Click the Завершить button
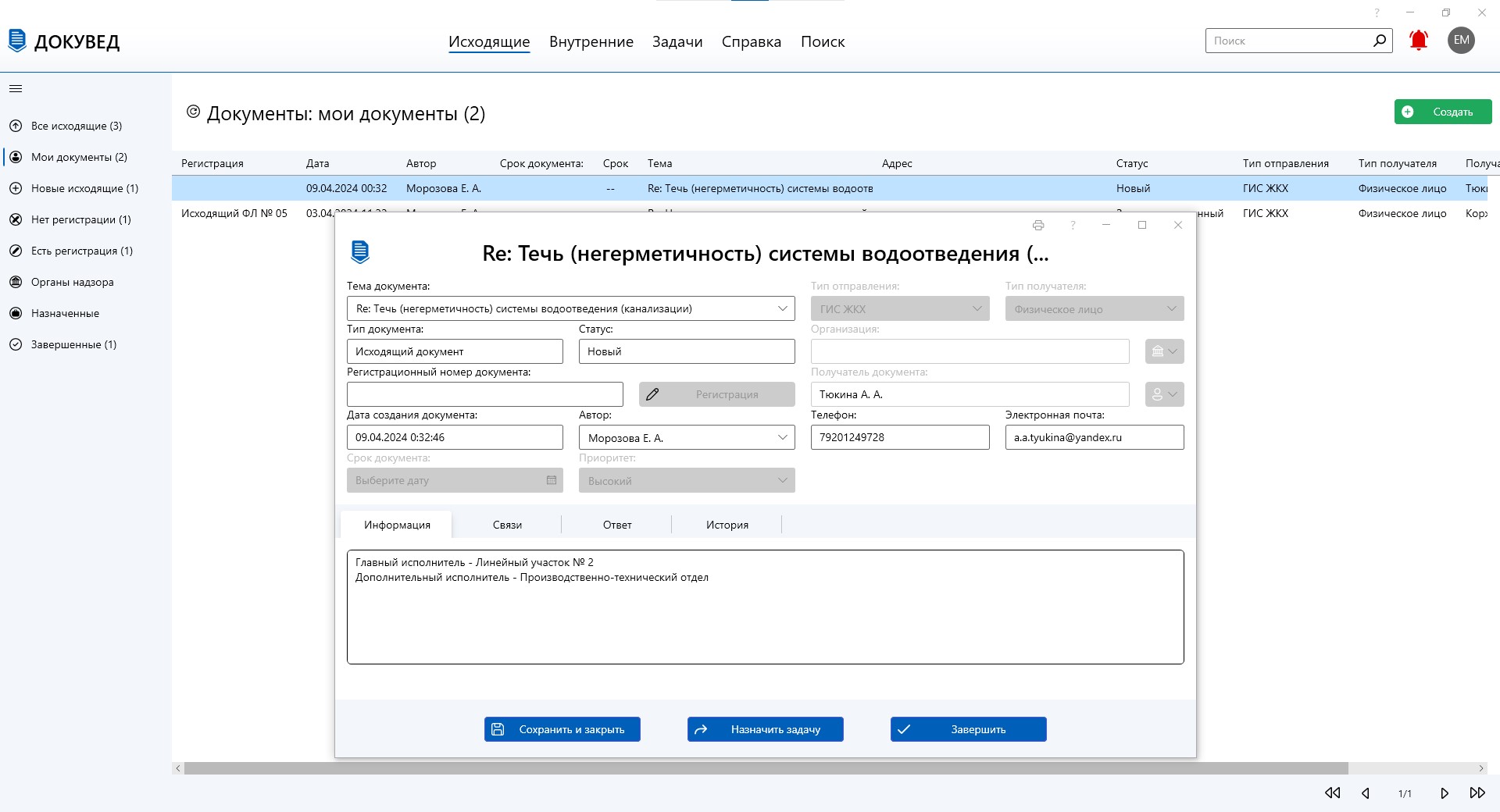1500x812 pixels. point(969,729)
